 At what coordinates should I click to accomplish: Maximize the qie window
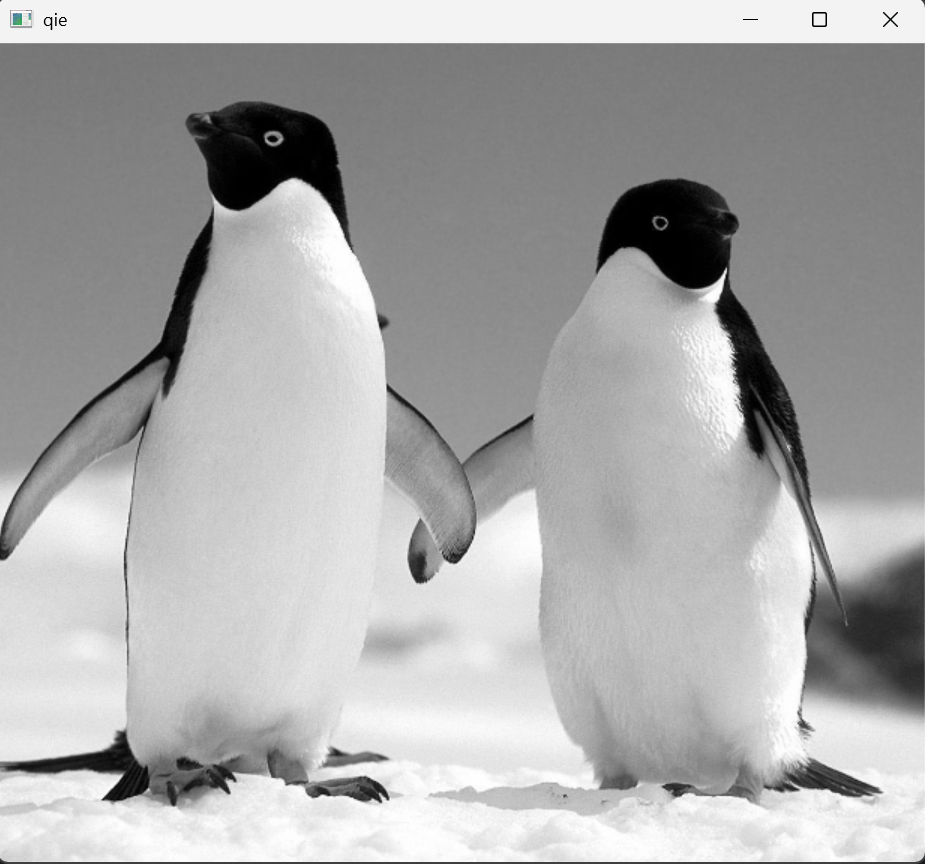pos(819,20)
